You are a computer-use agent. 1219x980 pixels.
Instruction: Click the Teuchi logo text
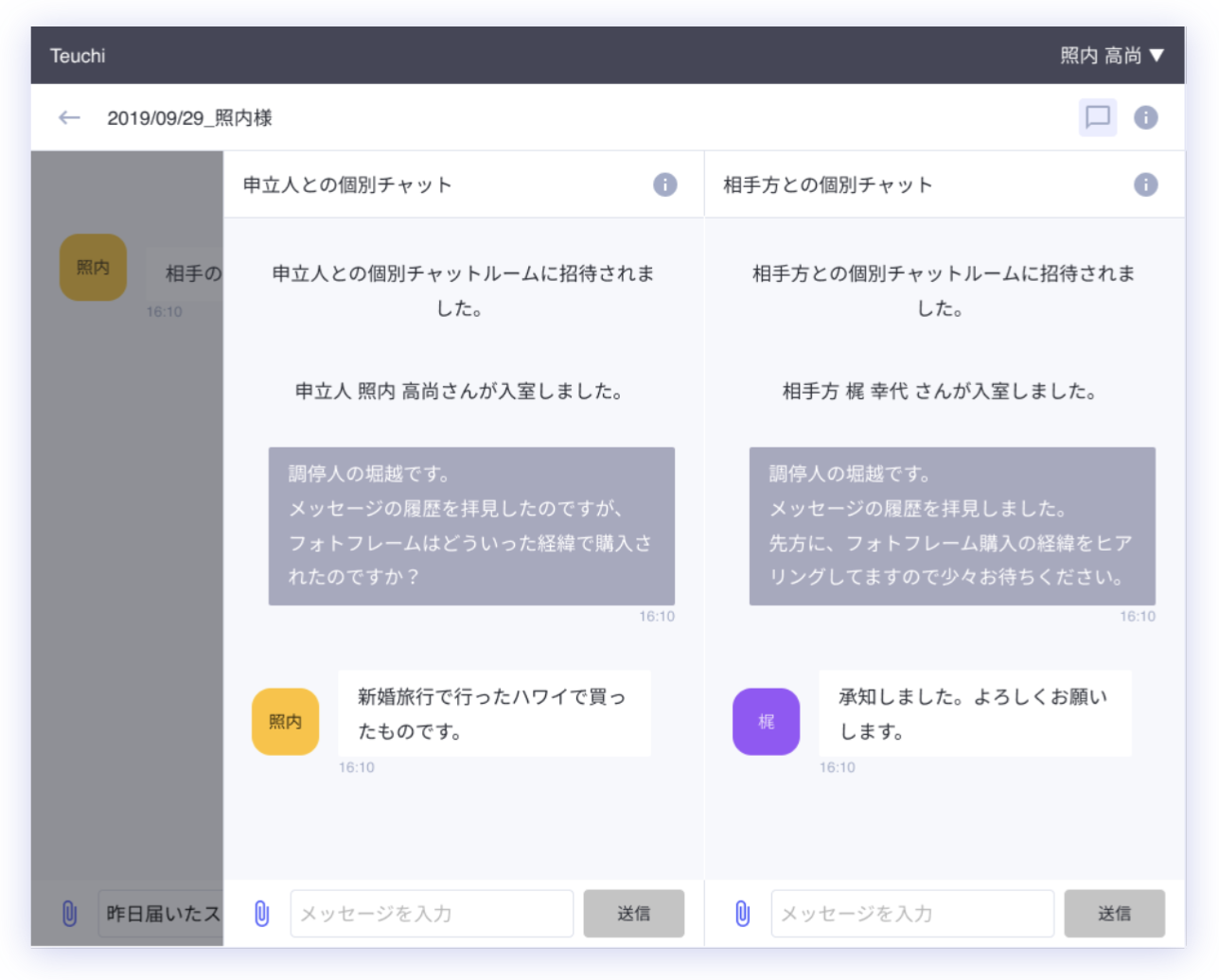pyautogui.click(x=78, y=56)
